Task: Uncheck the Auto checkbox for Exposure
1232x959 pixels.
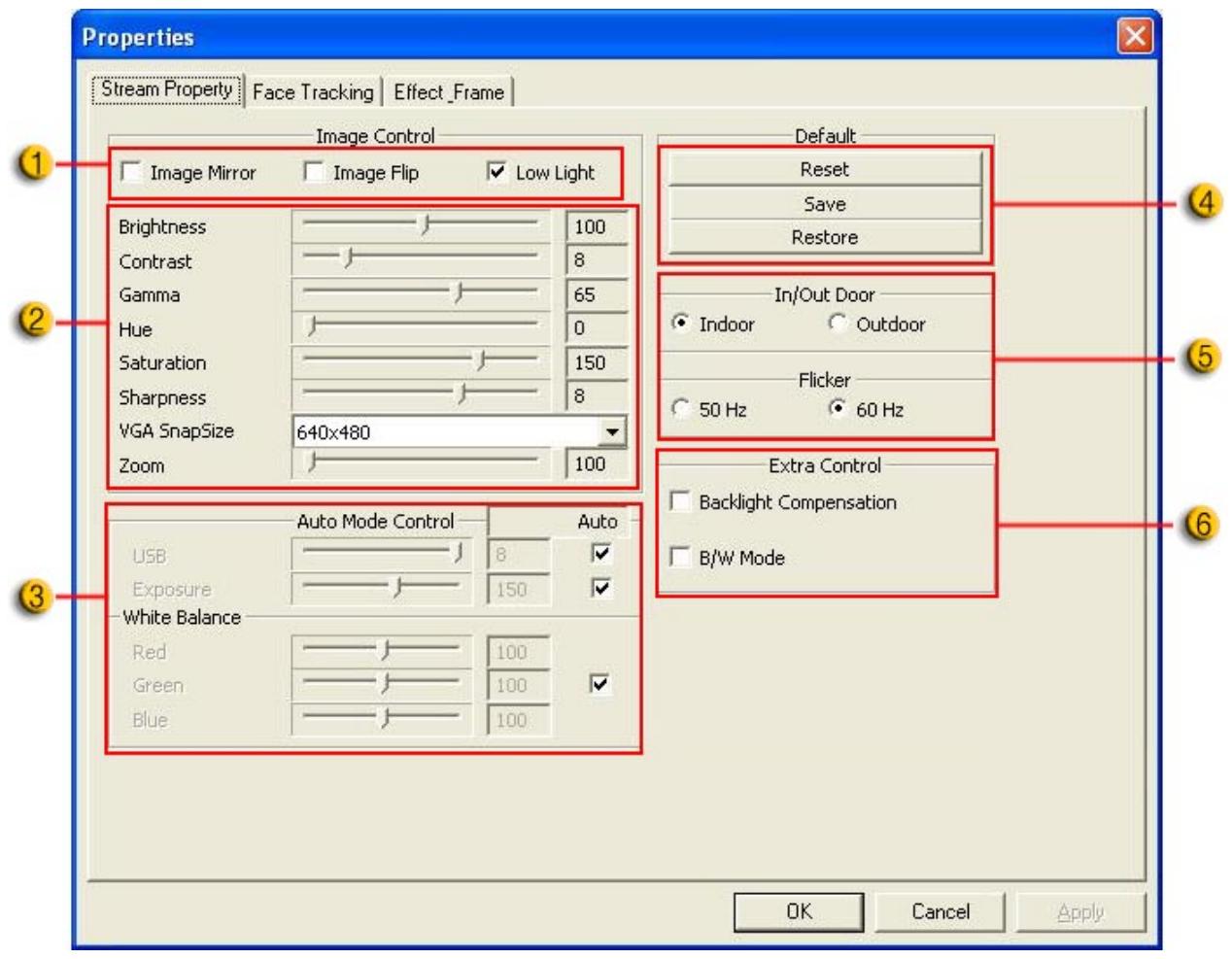Action: click(601, 588)
